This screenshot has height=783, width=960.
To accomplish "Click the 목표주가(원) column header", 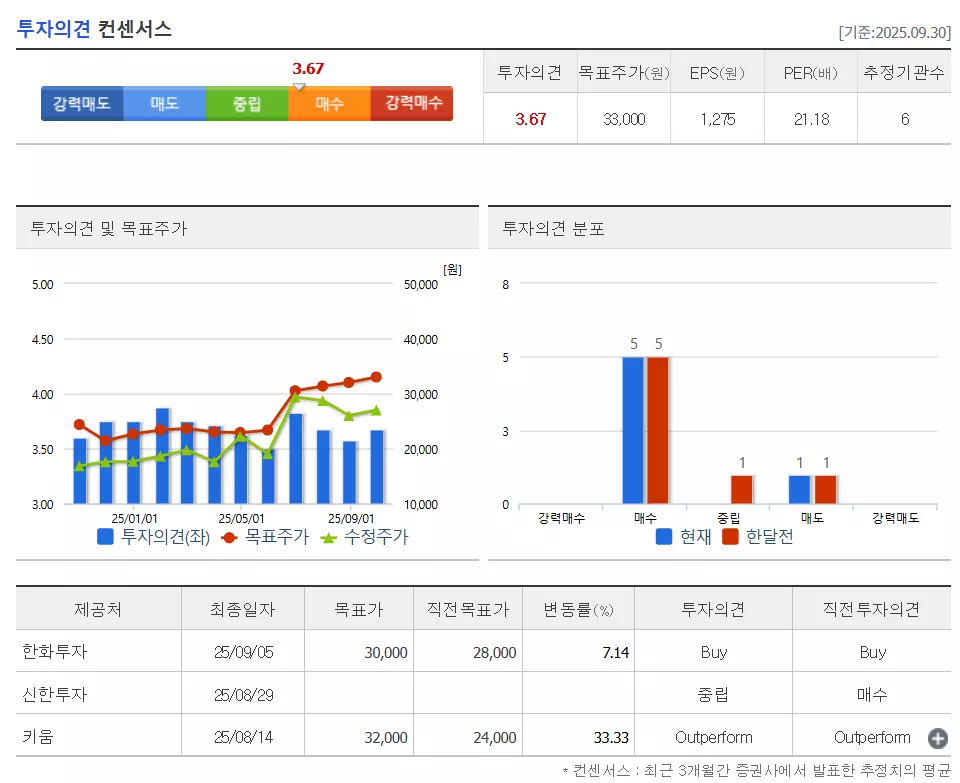I will coord(623,70).
